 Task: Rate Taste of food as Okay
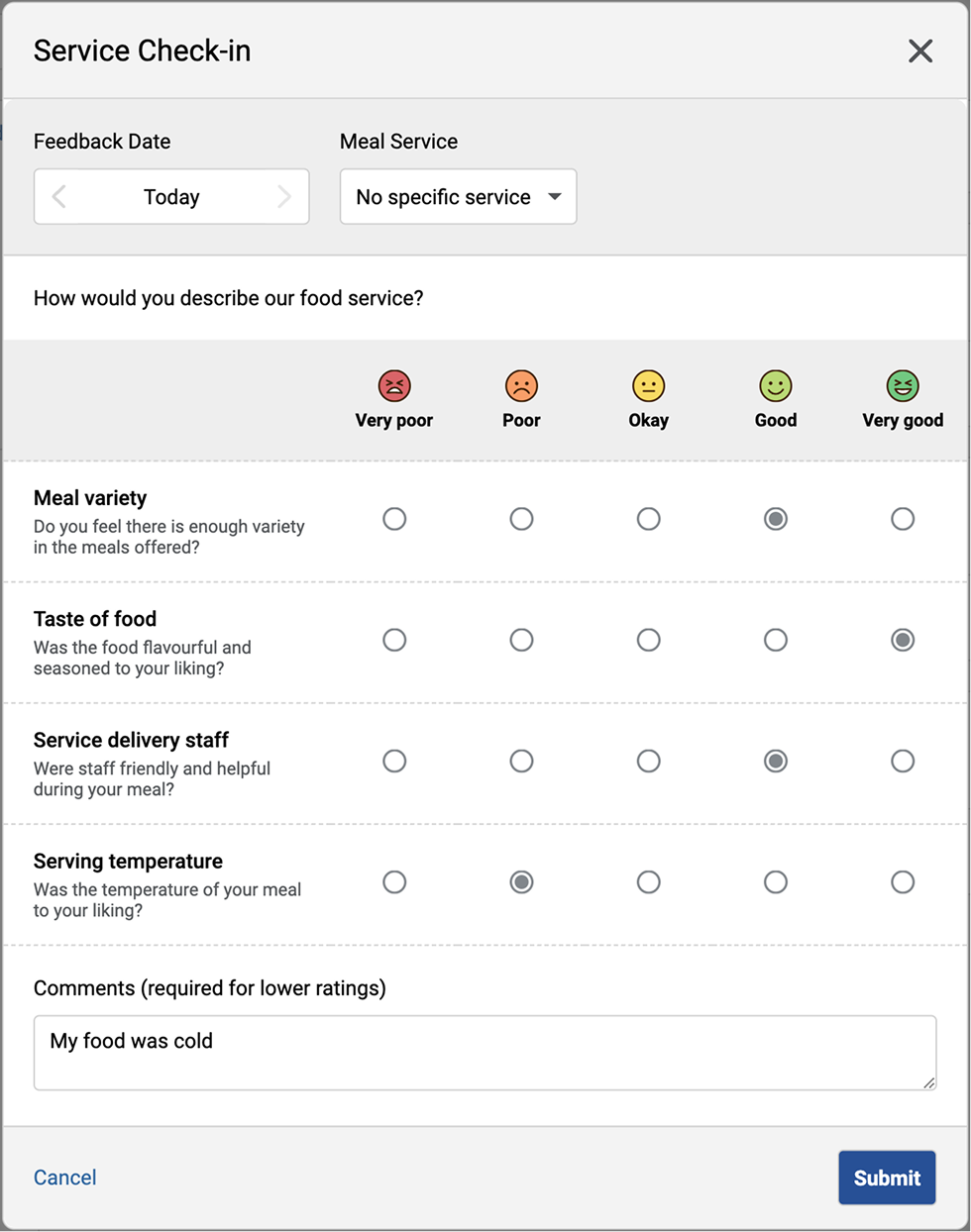[648, 640]
